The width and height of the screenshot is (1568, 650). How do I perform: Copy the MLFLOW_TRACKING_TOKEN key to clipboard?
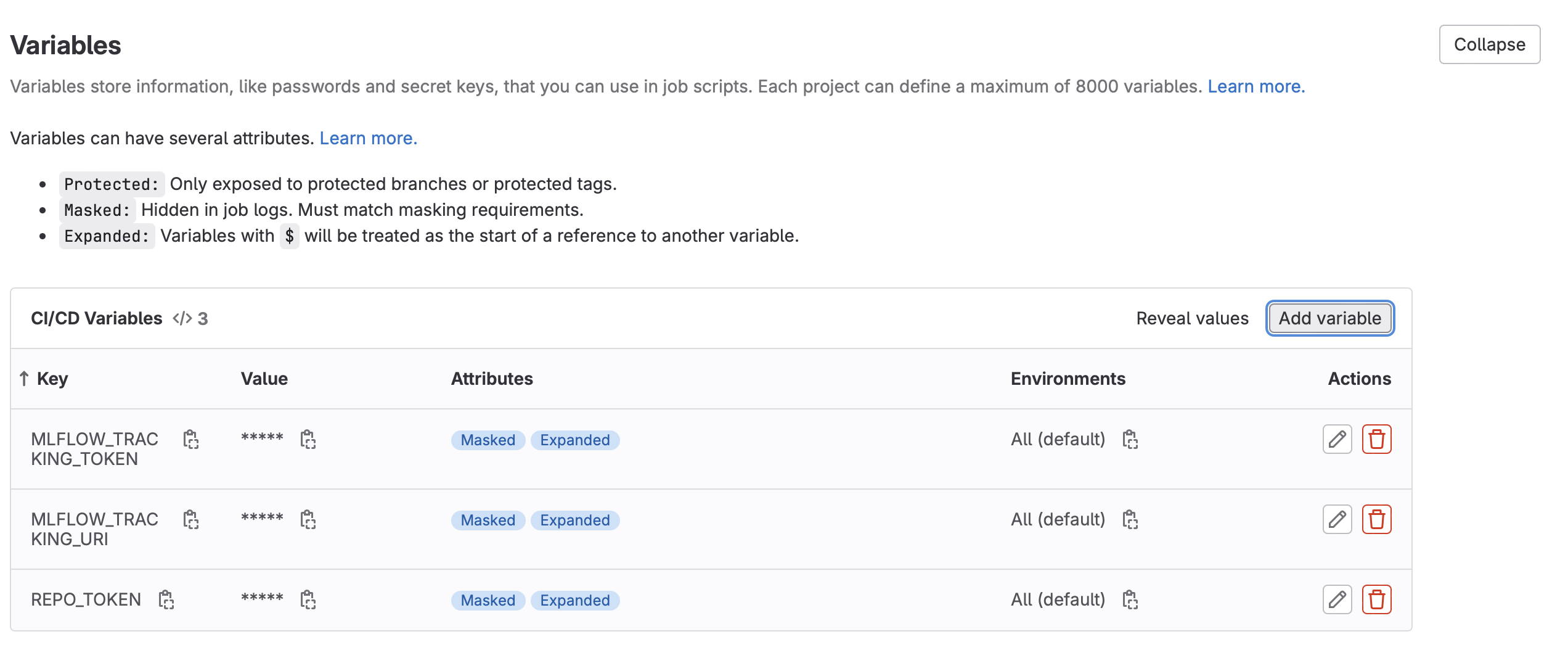[190, 440]
